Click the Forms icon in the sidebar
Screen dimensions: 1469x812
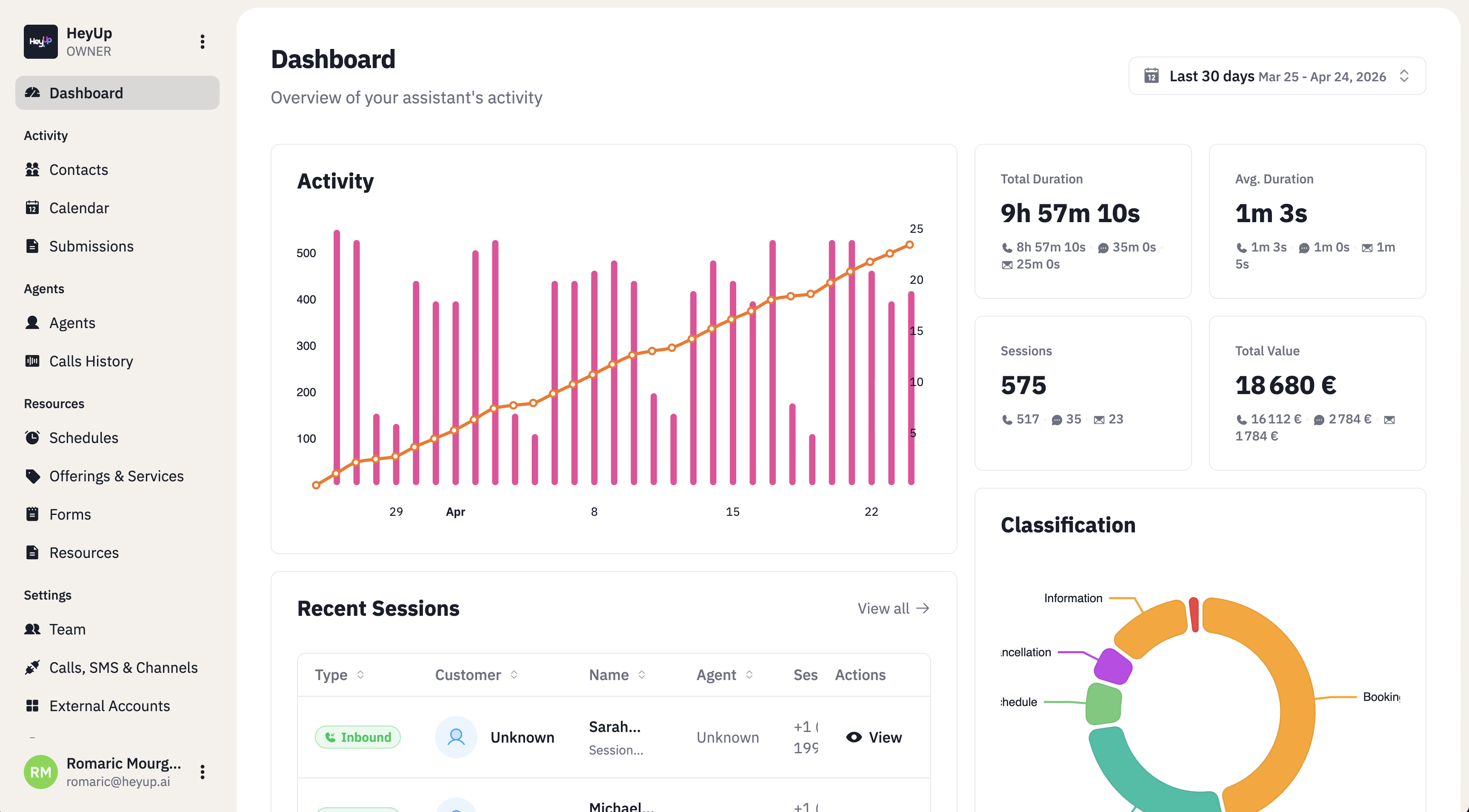tap(32, 514)
